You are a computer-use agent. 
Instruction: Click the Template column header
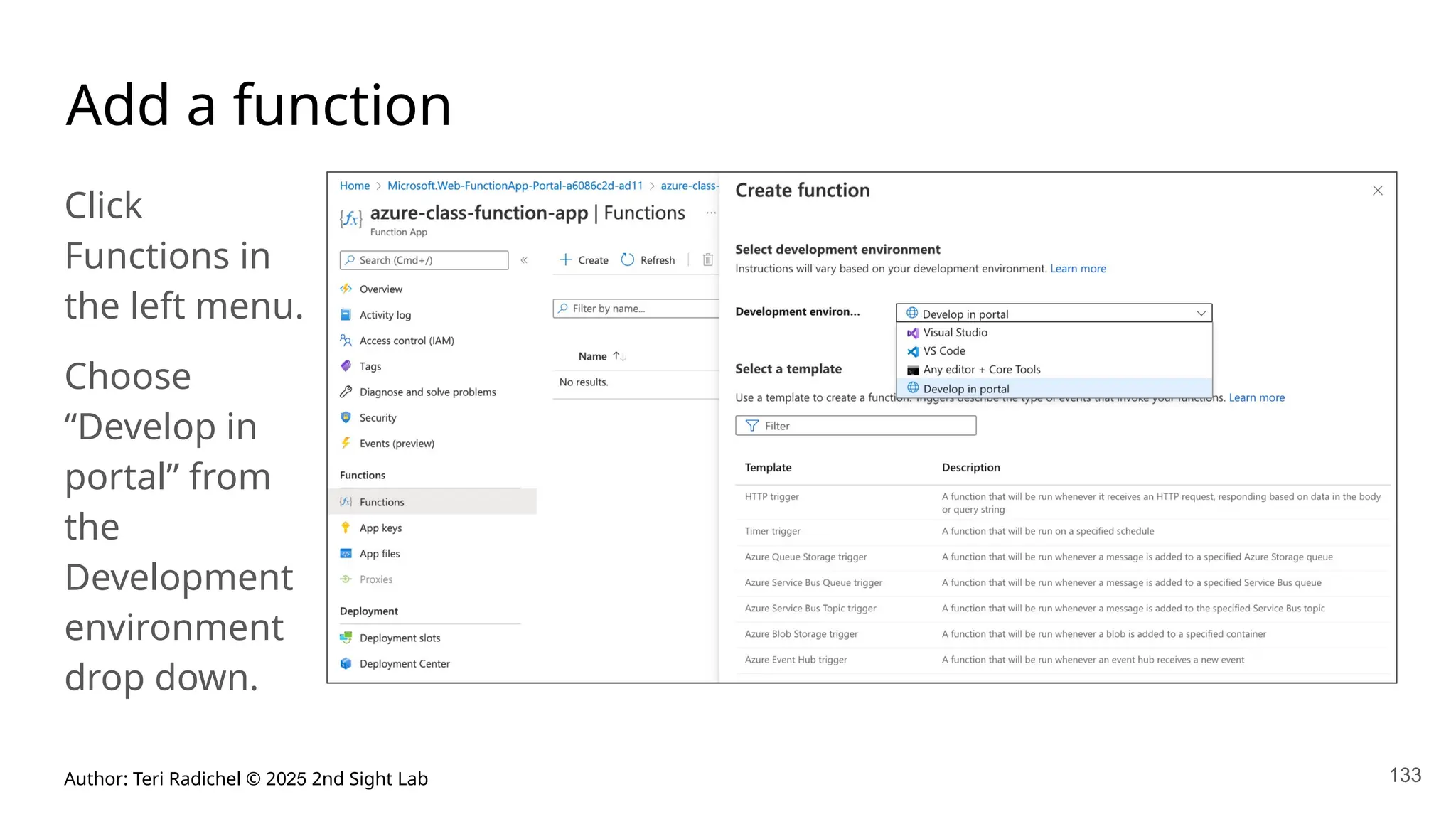768,467
